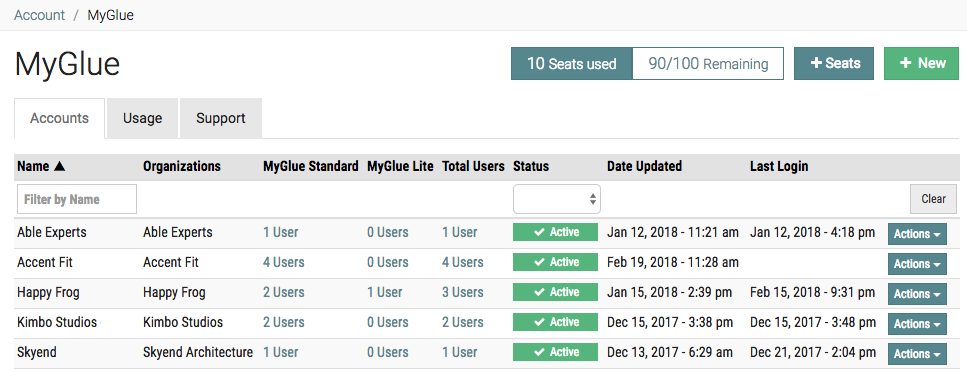The width and height of the screenshot is (967, 372).
Task: Sort by Date Updated column header
Action: click(x=644, y=166)
